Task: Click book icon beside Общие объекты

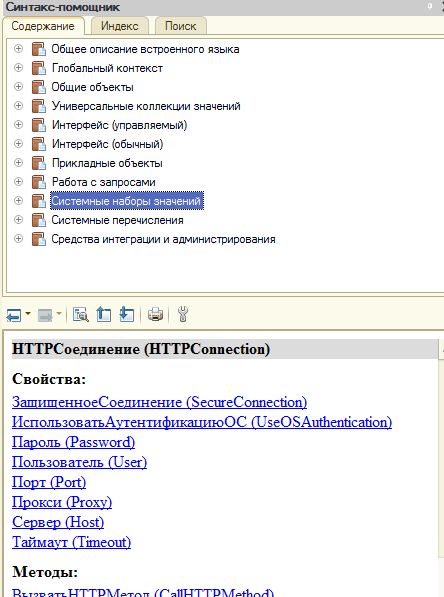Action: tap(38, 87)
